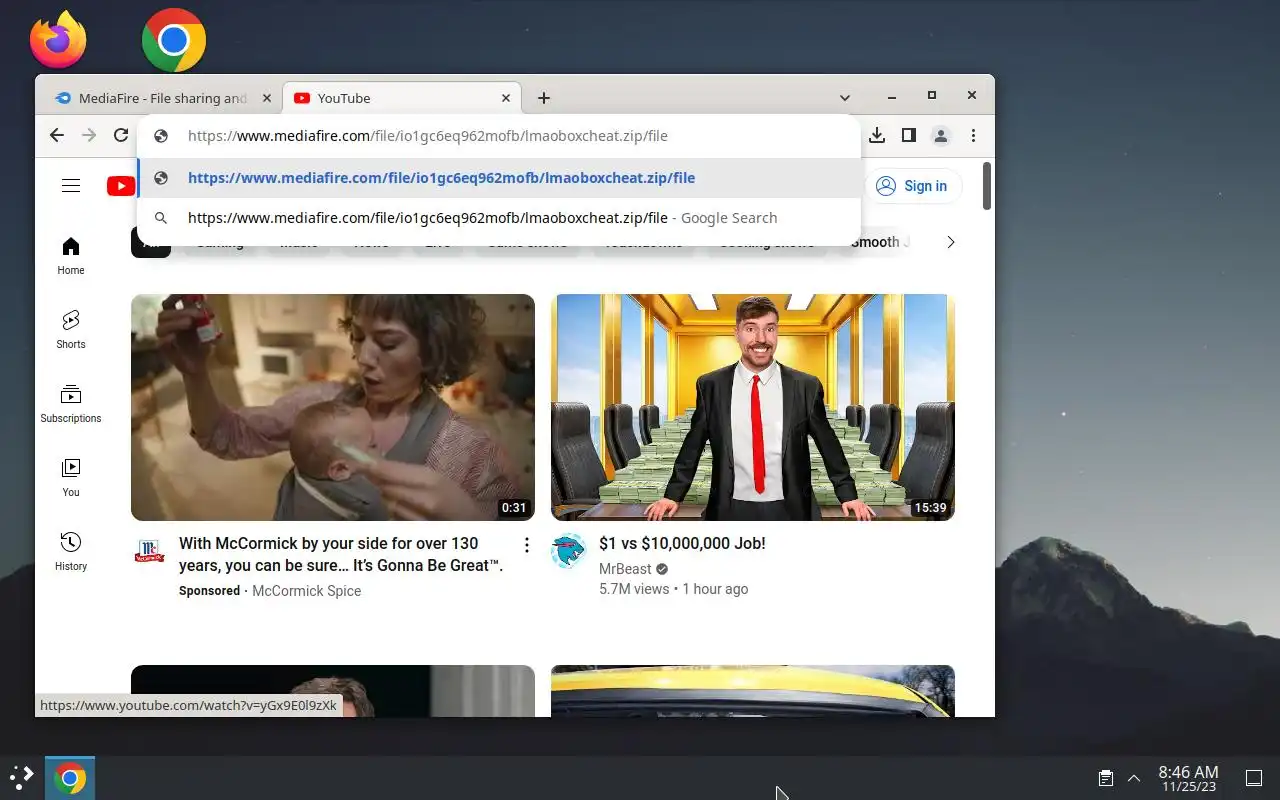Screen dimensions: 1280x800
Task: Select the Smooth Jazz category chip
Action: click(881, 242)
